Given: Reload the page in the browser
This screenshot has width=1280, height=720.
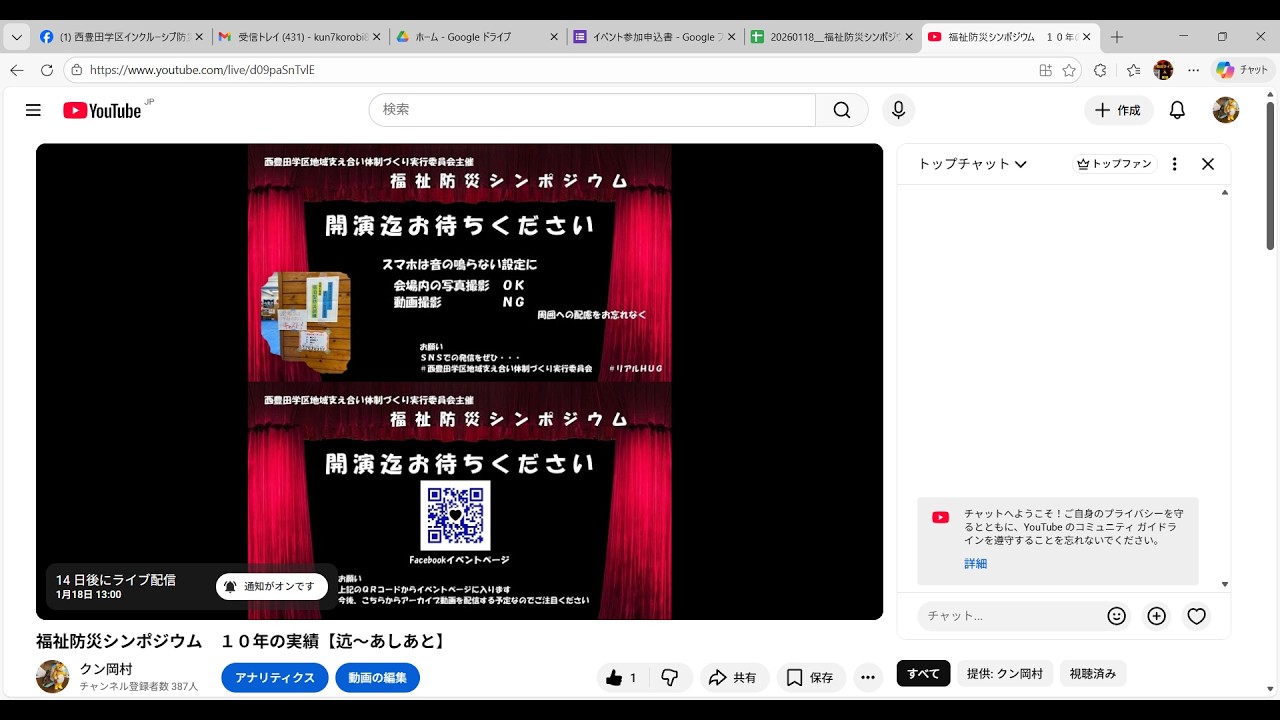Looking at the screenshot, I should click(x=47, y=70).
